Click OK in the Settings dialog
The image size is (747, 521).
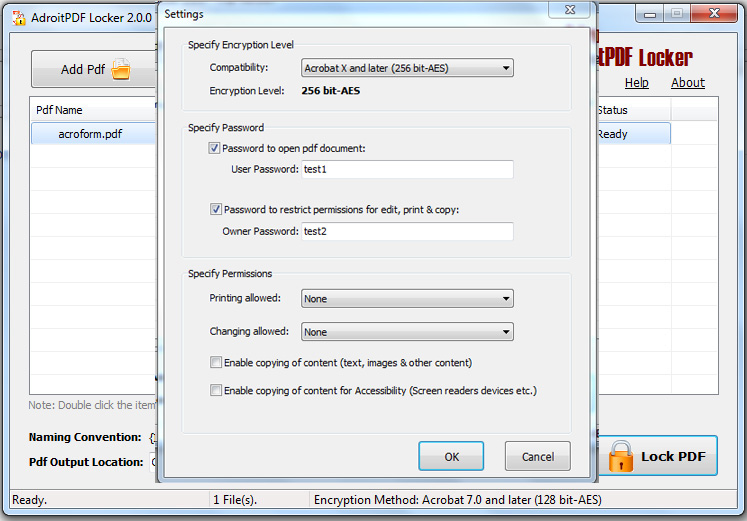tap(451, 456)
